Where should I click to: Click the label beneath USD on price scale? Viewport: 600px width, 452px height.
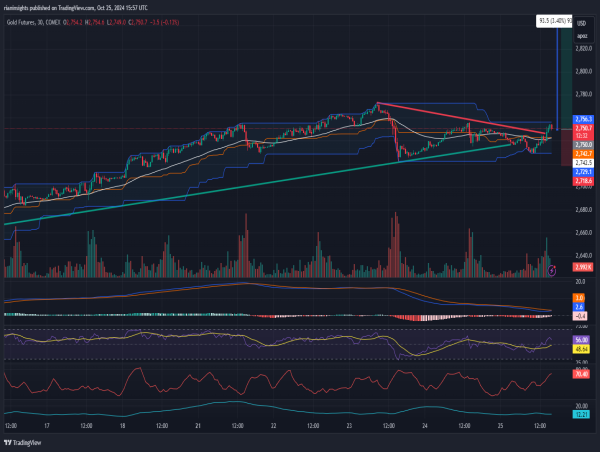(582, 36)
